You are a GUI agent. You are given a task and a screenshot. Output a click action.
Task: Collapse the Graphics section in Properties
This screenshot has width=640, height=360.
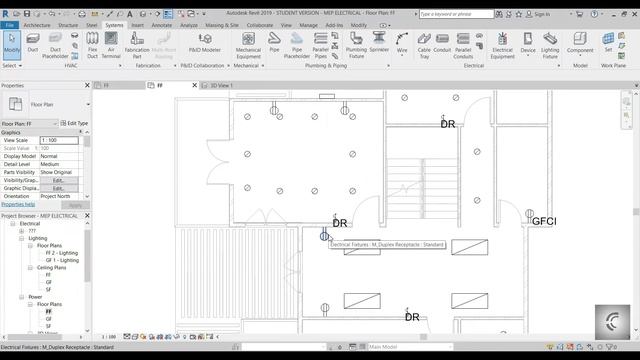click(80, 132)
